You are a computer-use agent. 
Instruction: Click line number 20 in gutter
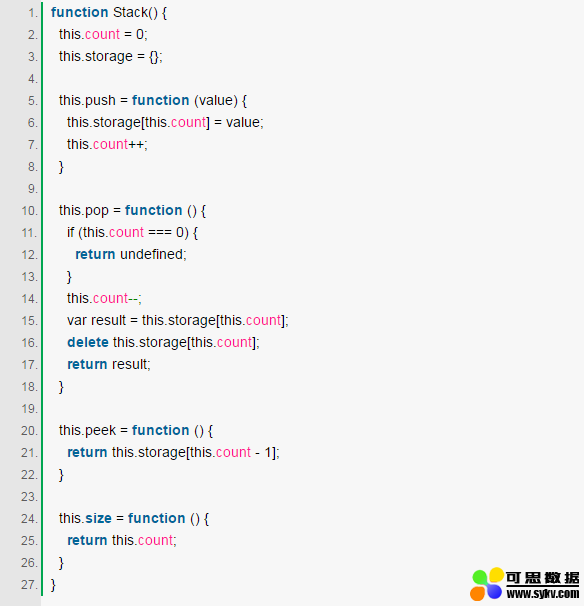[29, 431]
